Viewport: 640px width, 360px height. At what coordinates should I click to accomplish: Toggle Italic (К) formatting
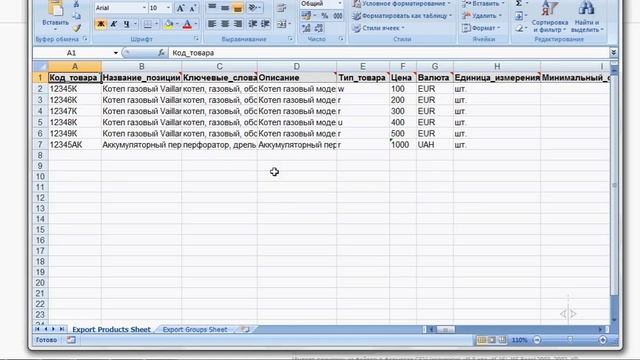[114, 24]
